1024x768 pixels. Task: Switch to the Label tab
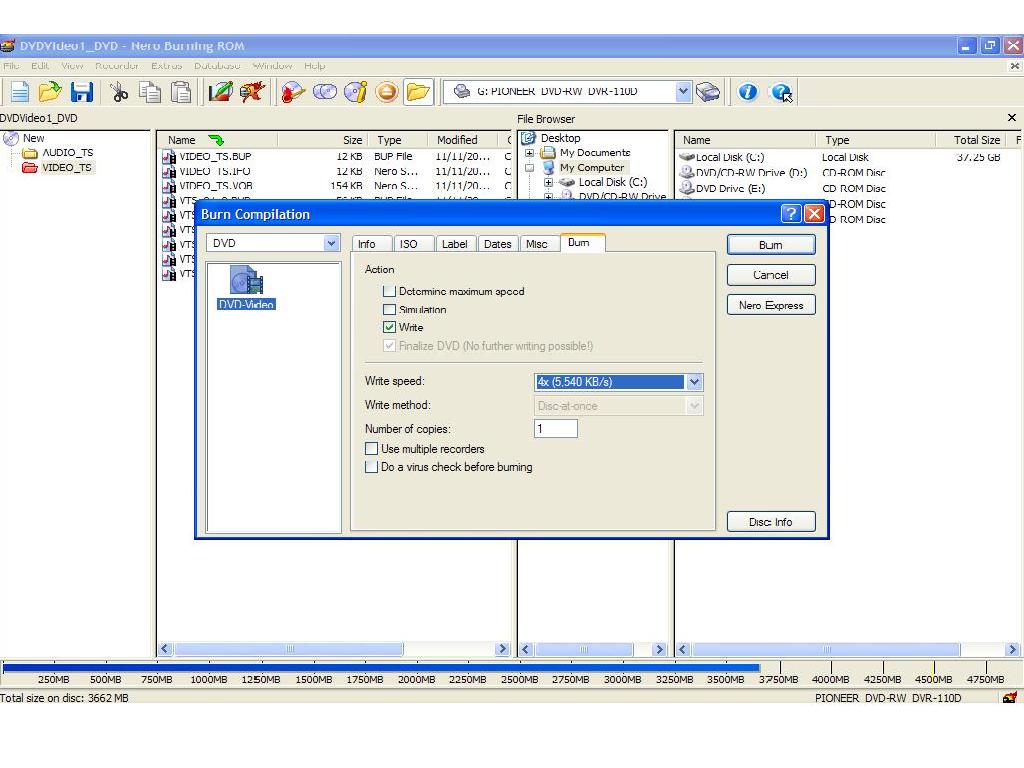pos(455,244)
